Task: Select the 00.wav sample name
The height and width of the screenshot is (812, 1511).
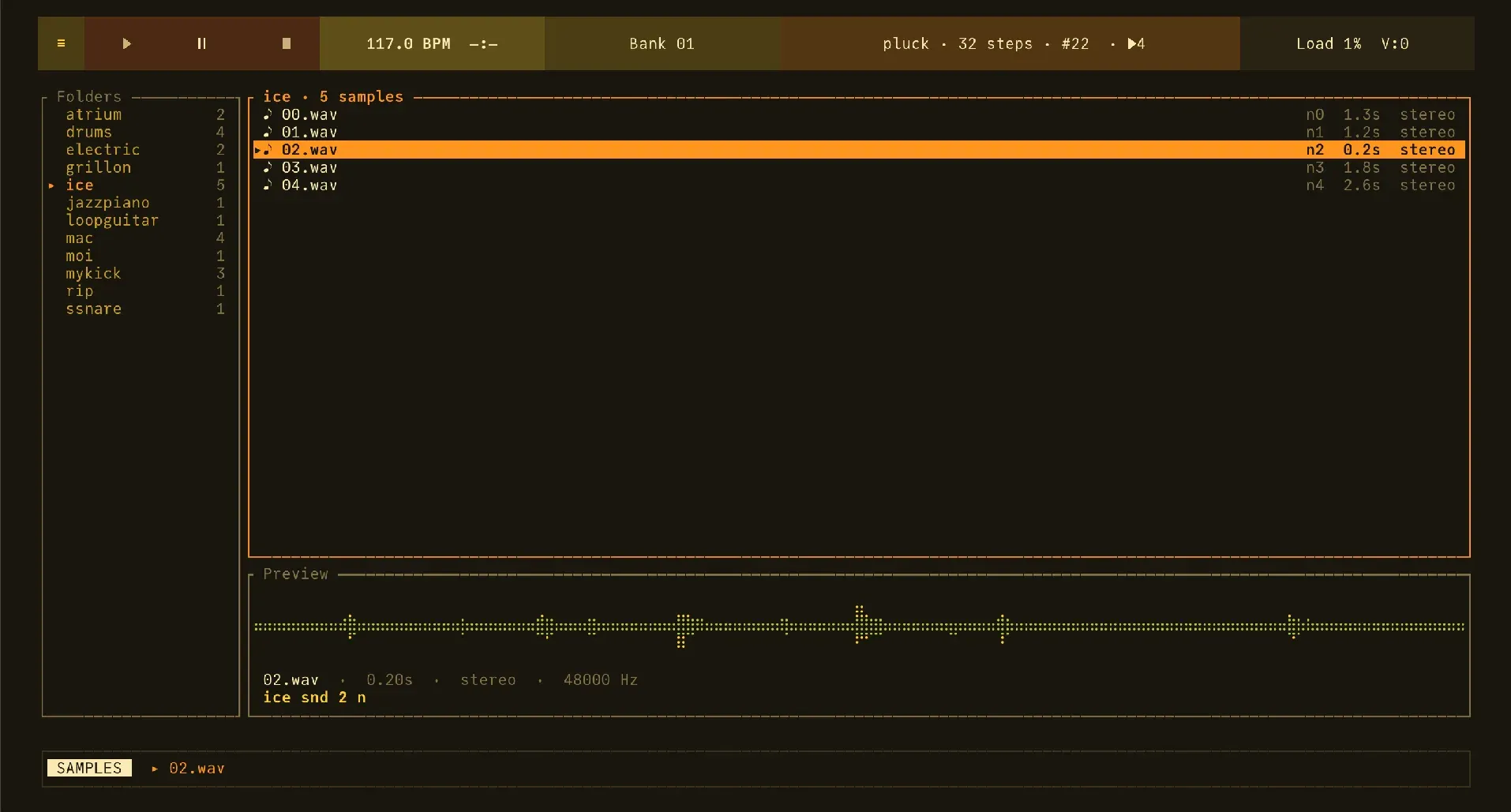Action: click(309, 114)
